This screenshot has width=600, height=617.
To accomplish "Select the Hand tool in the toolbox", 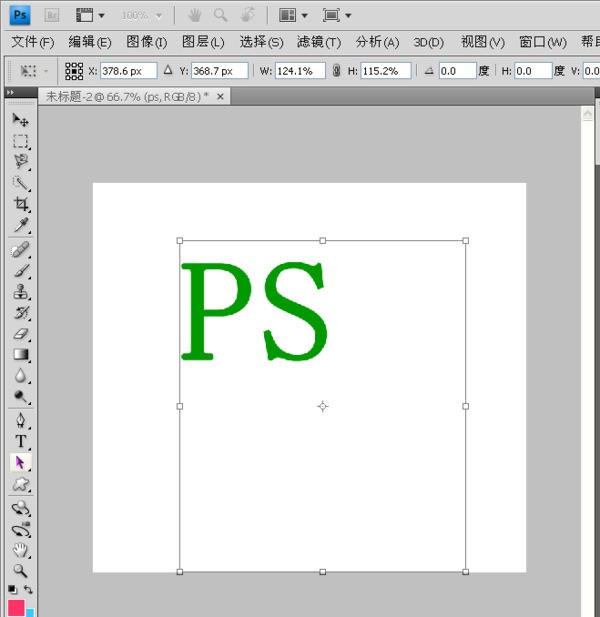I will click(20, 550).
